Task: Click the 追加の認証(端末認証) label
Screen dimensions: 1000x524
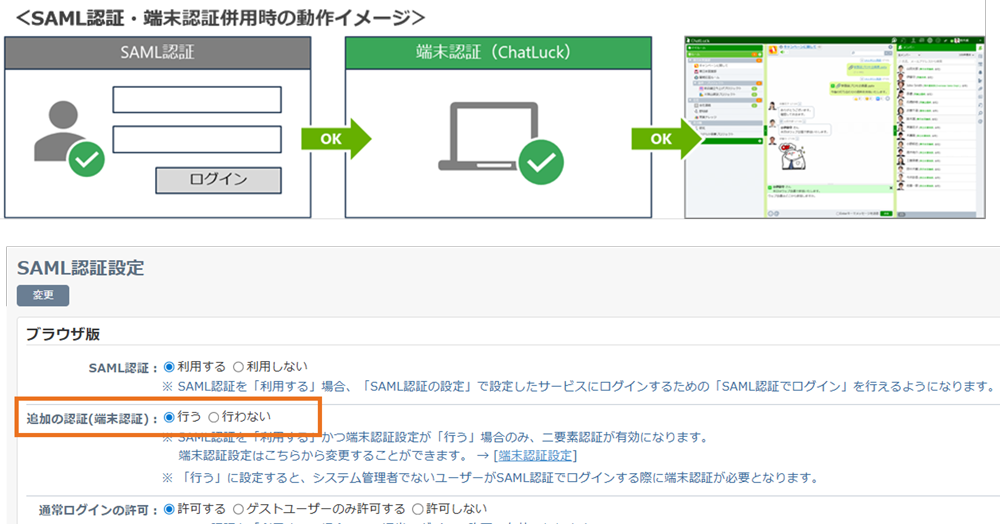Action: pos(91,419)
